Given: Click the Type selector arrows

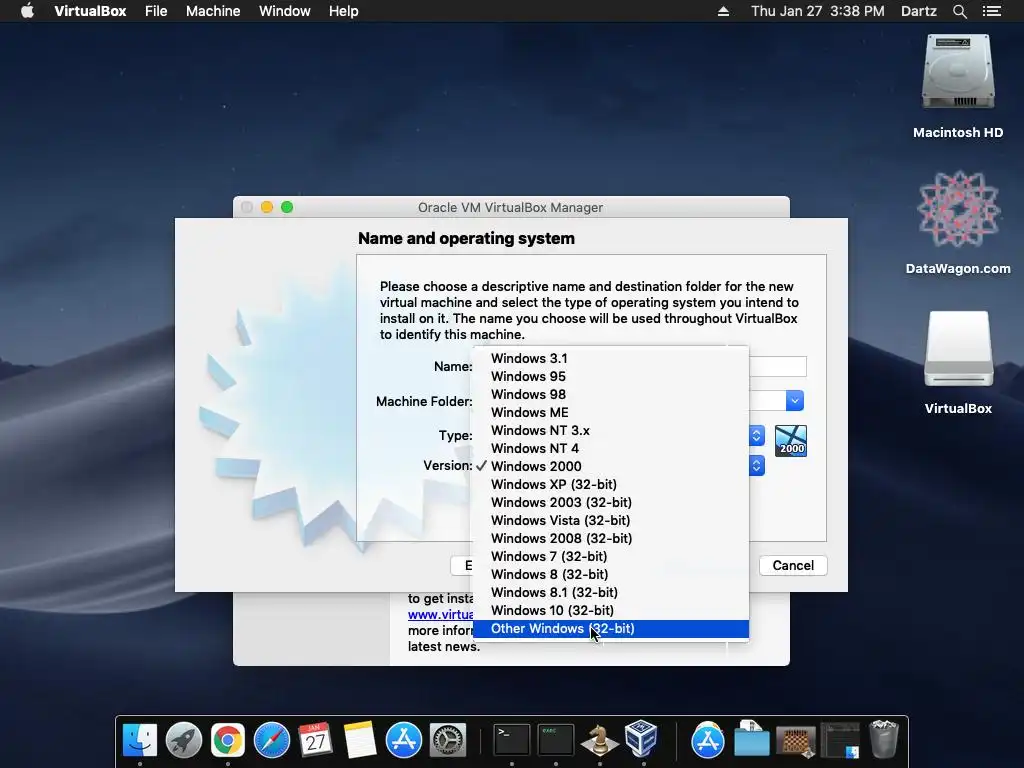Looking at the screenshot, I should click(756, 436).
